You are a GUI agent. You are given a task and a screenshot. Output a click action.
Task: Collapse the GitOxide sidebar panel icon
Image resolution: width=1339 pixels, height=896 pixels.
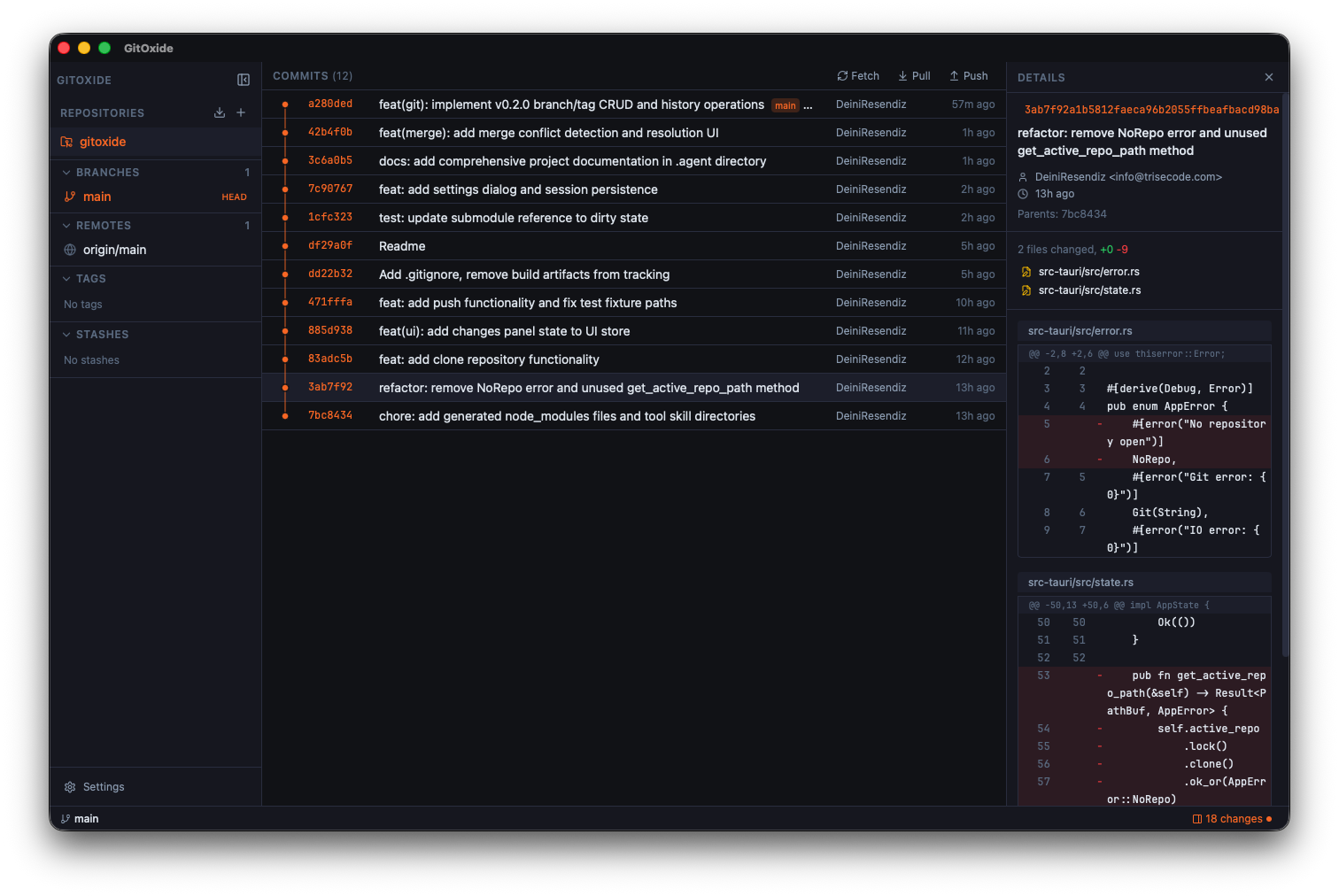pyautogui.click(x=244, y=80)
